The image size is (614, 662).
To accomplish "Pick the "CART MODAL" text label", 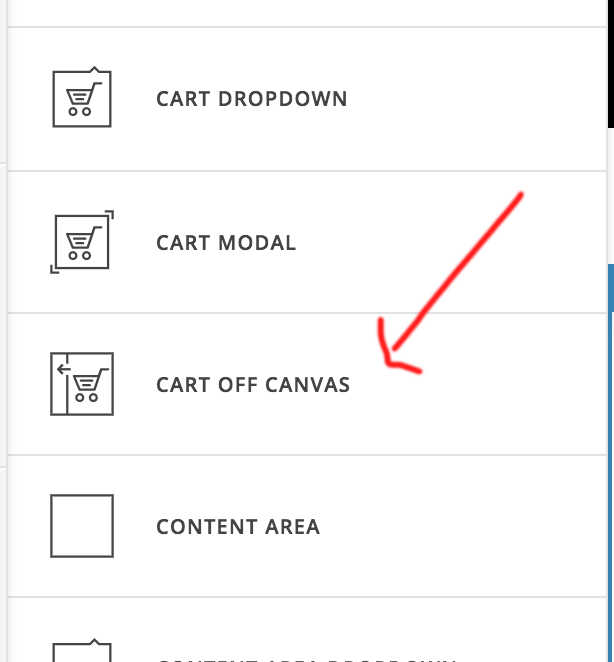I will (226, 243).
